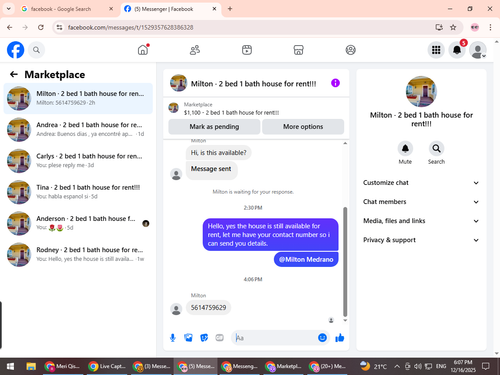Viewport: 500px width, 375px height.
Task: Open the Video (Watch) icon
Action: pos(247,50)
